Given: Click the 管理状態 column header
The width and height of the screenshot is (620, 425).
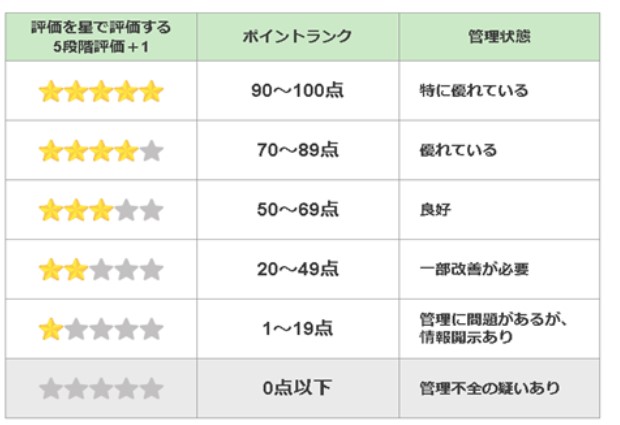Looking at the screenshot, I should (x=499, y=37).
